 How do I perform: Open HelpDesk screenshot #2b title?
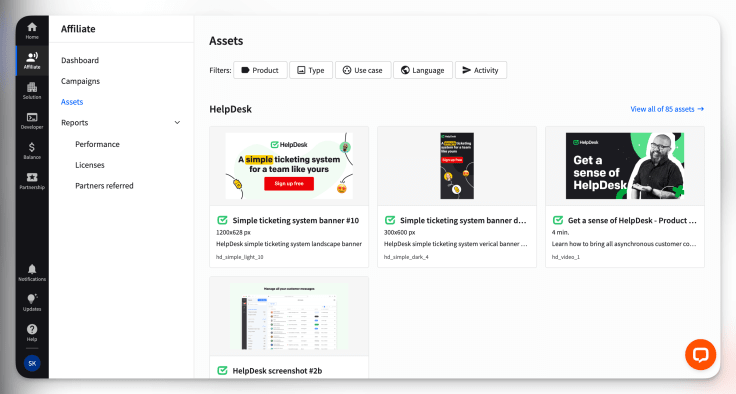click(x=277, y=371)
